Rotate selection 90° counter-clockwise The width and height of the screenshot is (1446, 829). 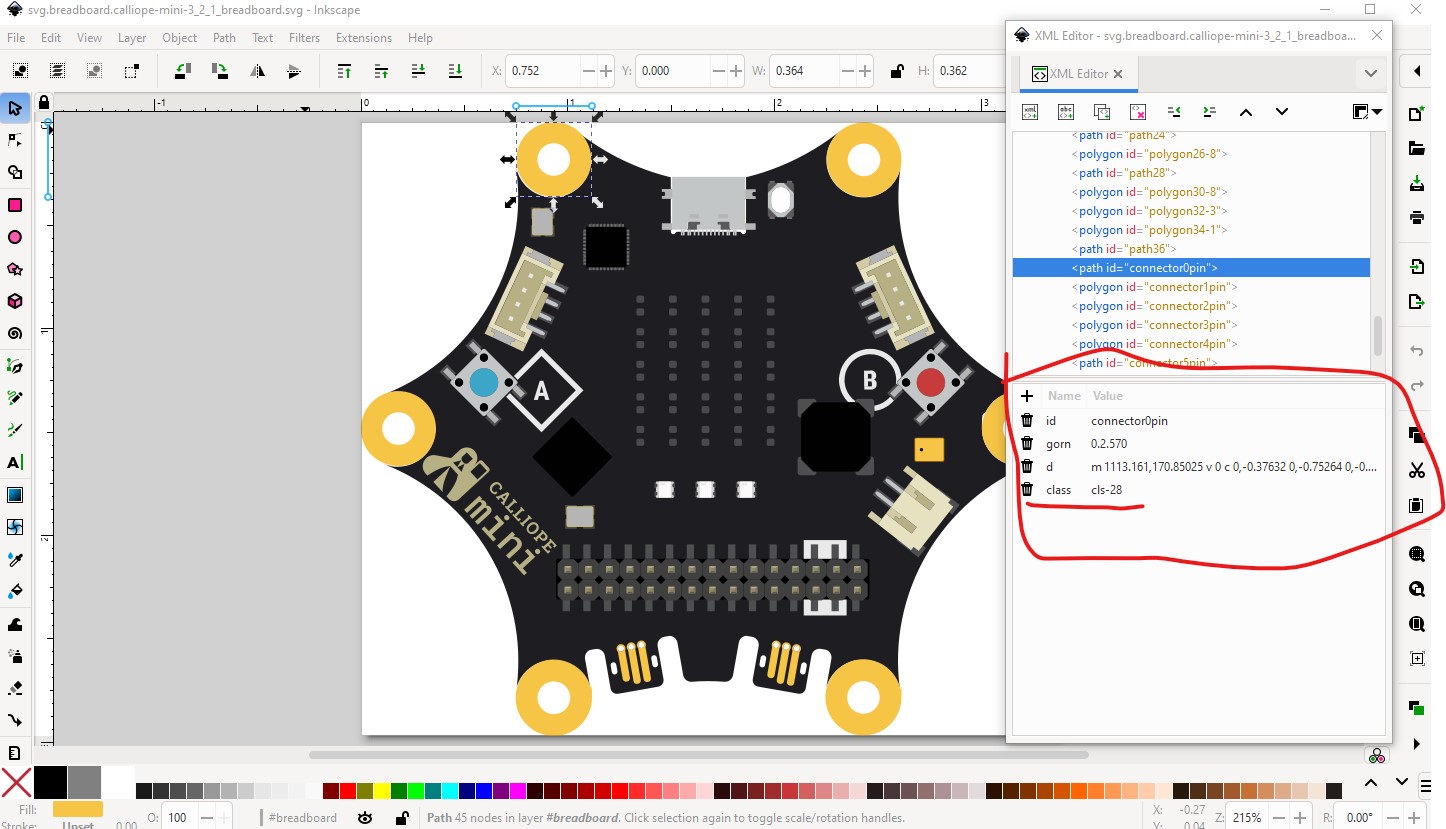pyautogui.click(x=182, y=71)
